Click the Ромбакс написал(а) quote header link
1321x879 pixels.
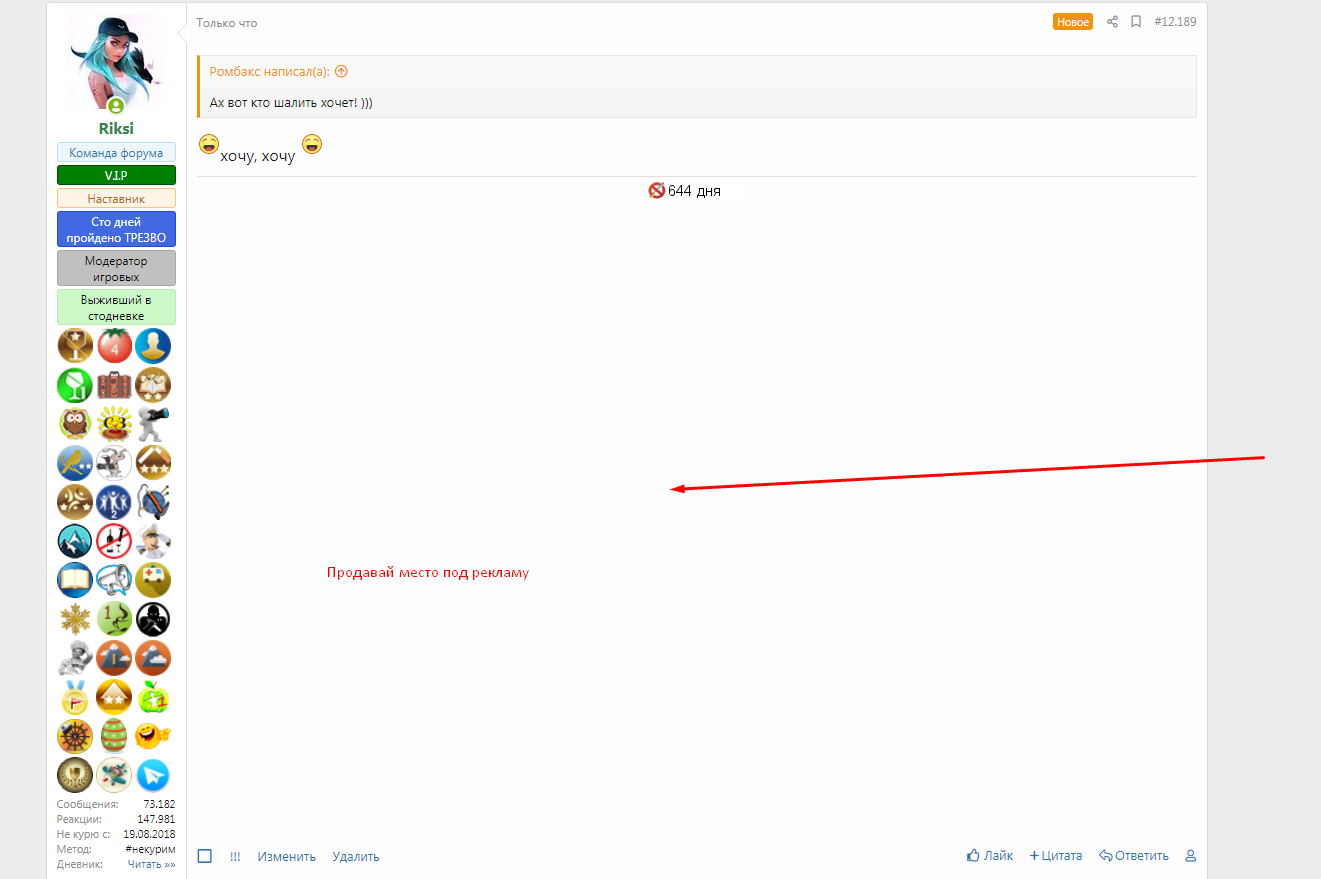pos(269,71)
